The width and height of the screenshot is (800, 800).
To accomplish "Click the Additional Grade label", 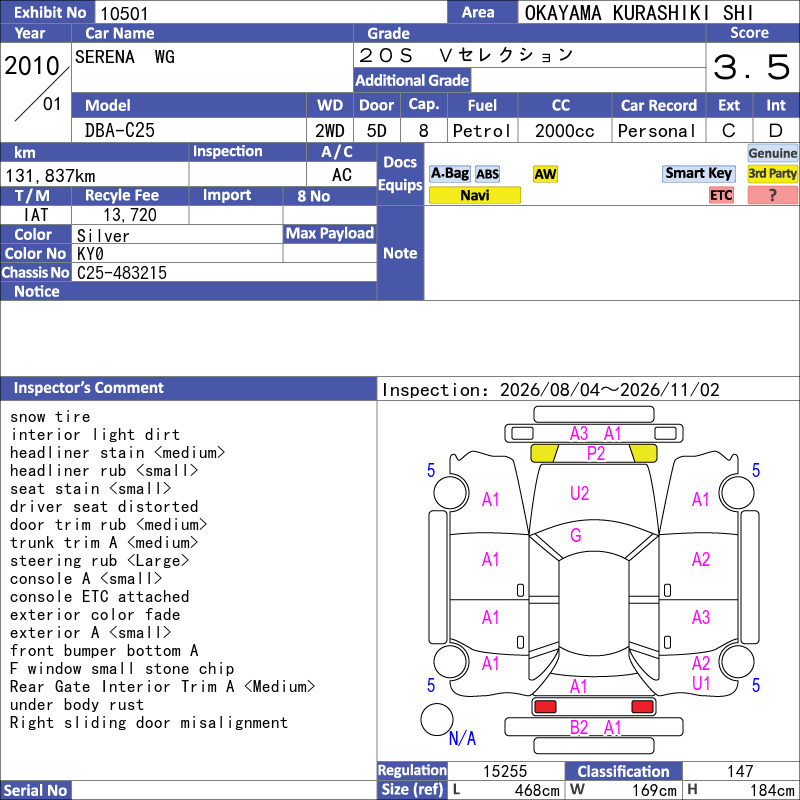I will [412, 80].
